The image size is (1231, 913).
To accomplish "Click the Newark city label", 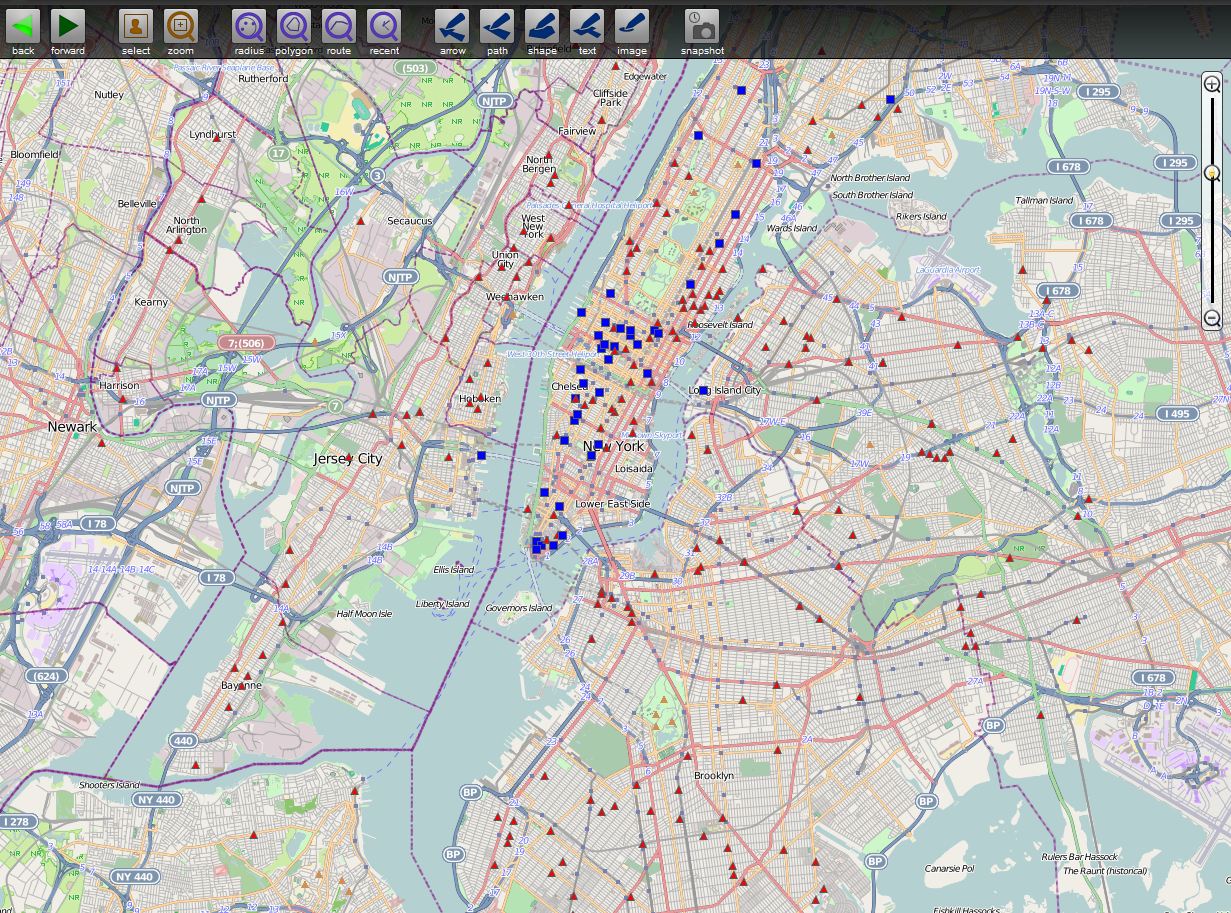I will (x=73, y=427).
